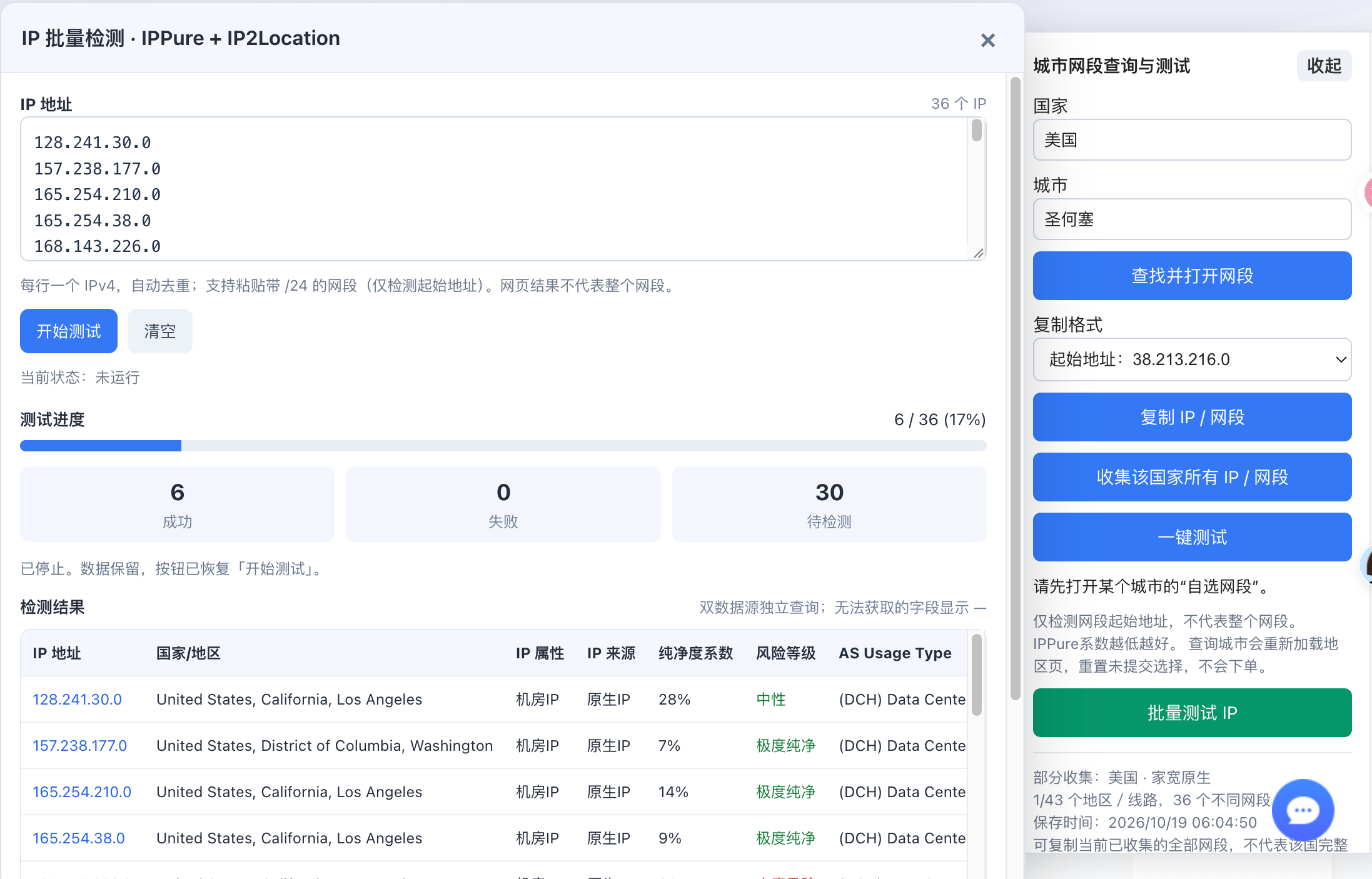Screen dimensions: 1372x879
Task: Click the 28% purity value
Action: [x=674, y=700]
